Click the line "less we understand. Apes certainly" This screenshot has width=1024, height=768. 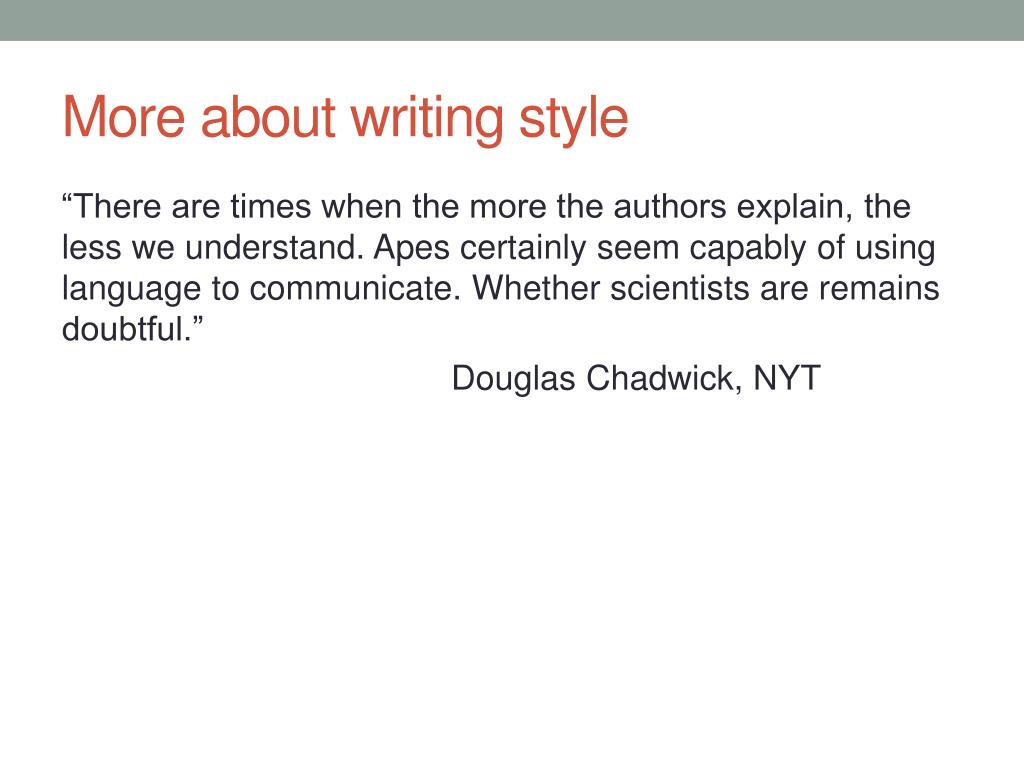[498, 249]
